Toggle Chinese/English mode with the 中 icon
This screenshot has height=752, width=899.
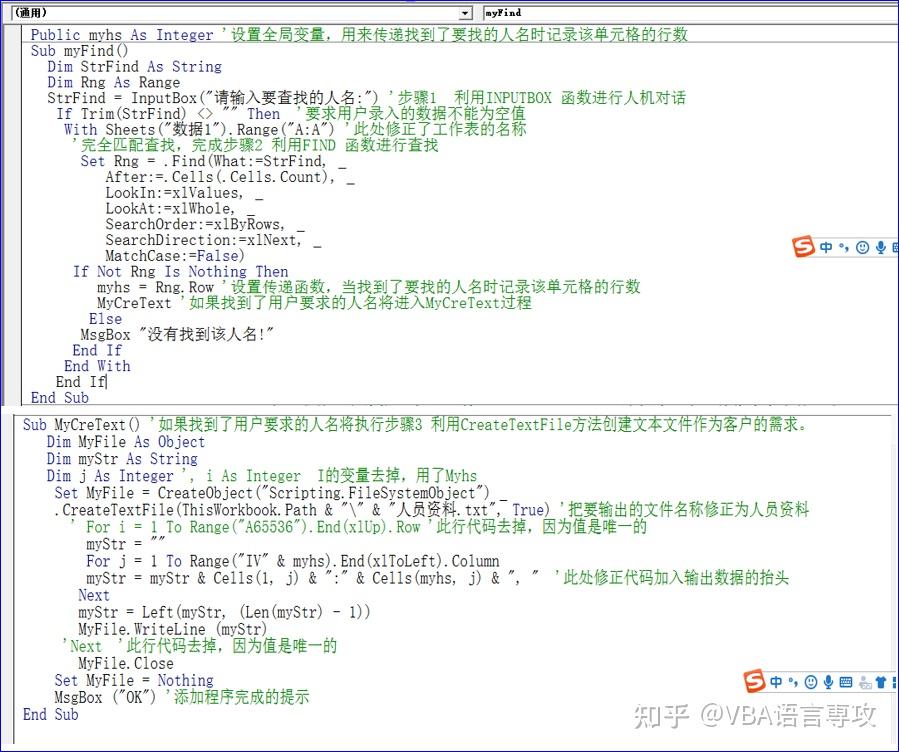[826, 247]
